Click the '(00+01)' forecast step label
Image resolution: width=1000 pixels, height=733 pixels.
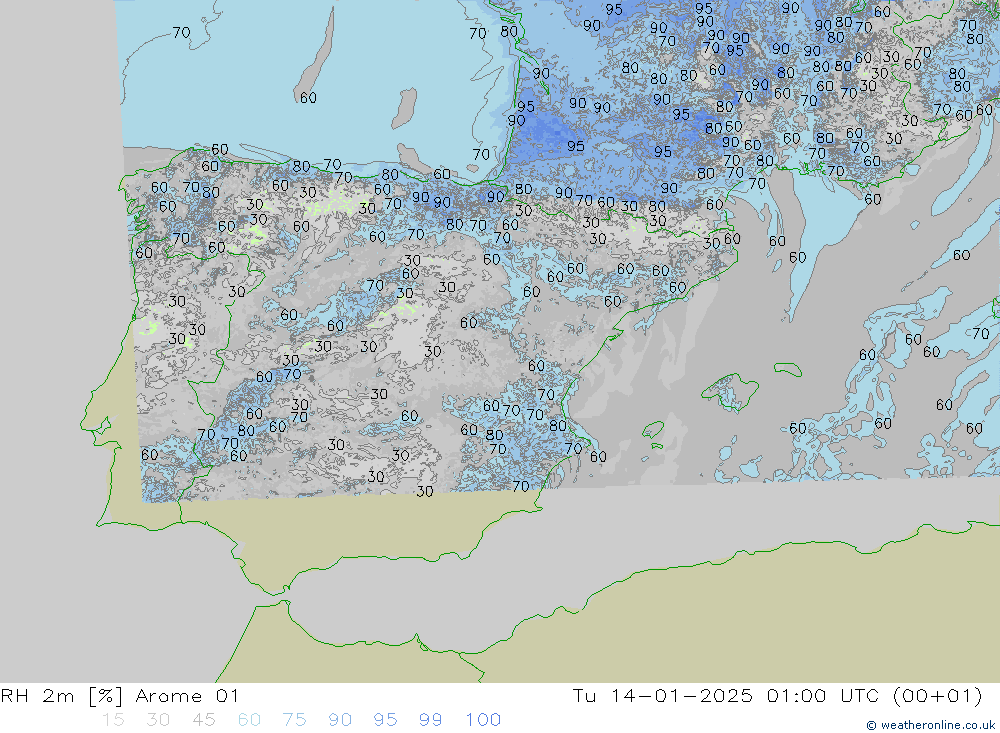[x=938, y=696]
